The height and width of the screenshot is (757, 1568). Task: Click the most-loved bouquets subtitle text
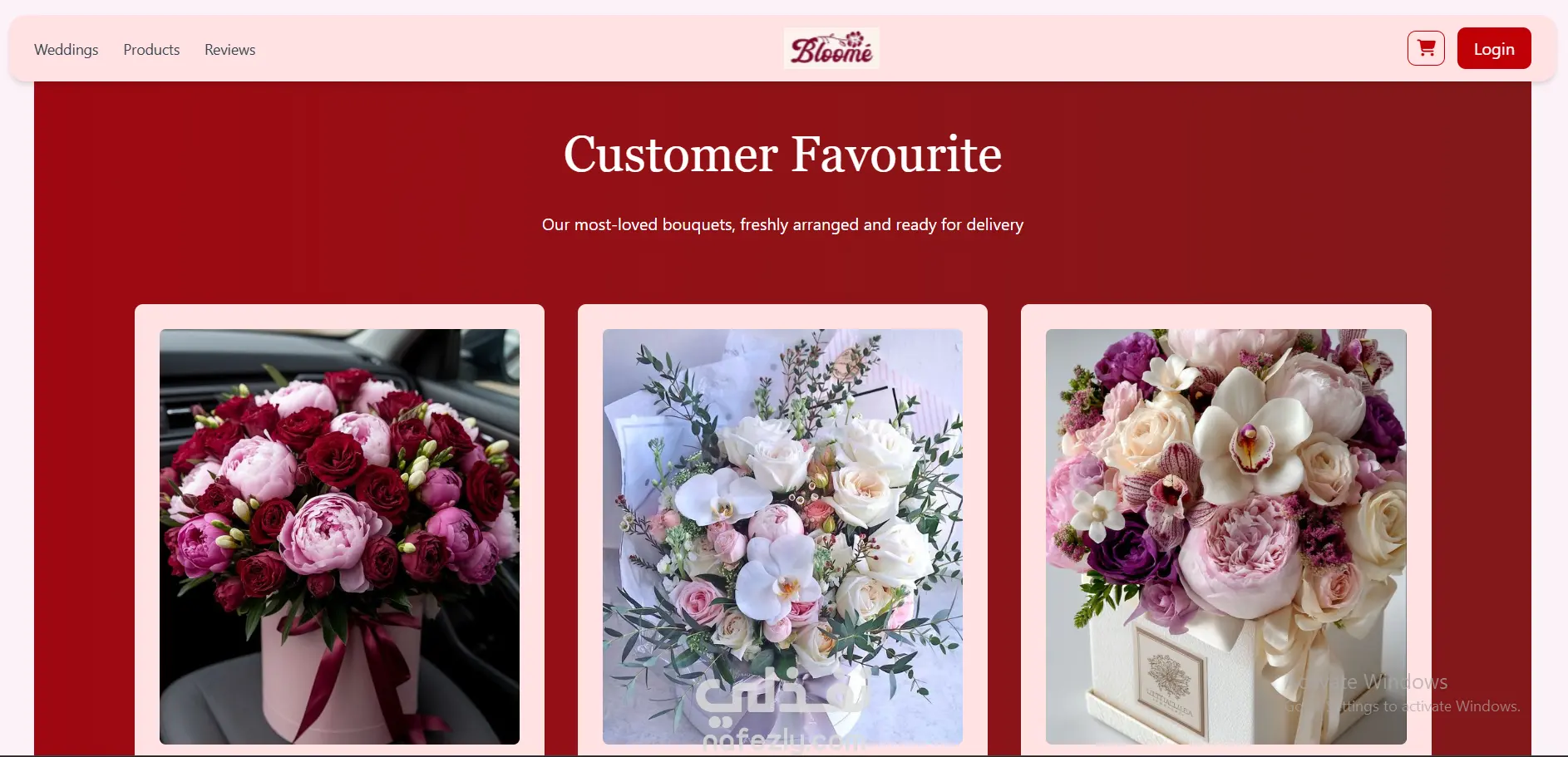click(x=782, y=224)
